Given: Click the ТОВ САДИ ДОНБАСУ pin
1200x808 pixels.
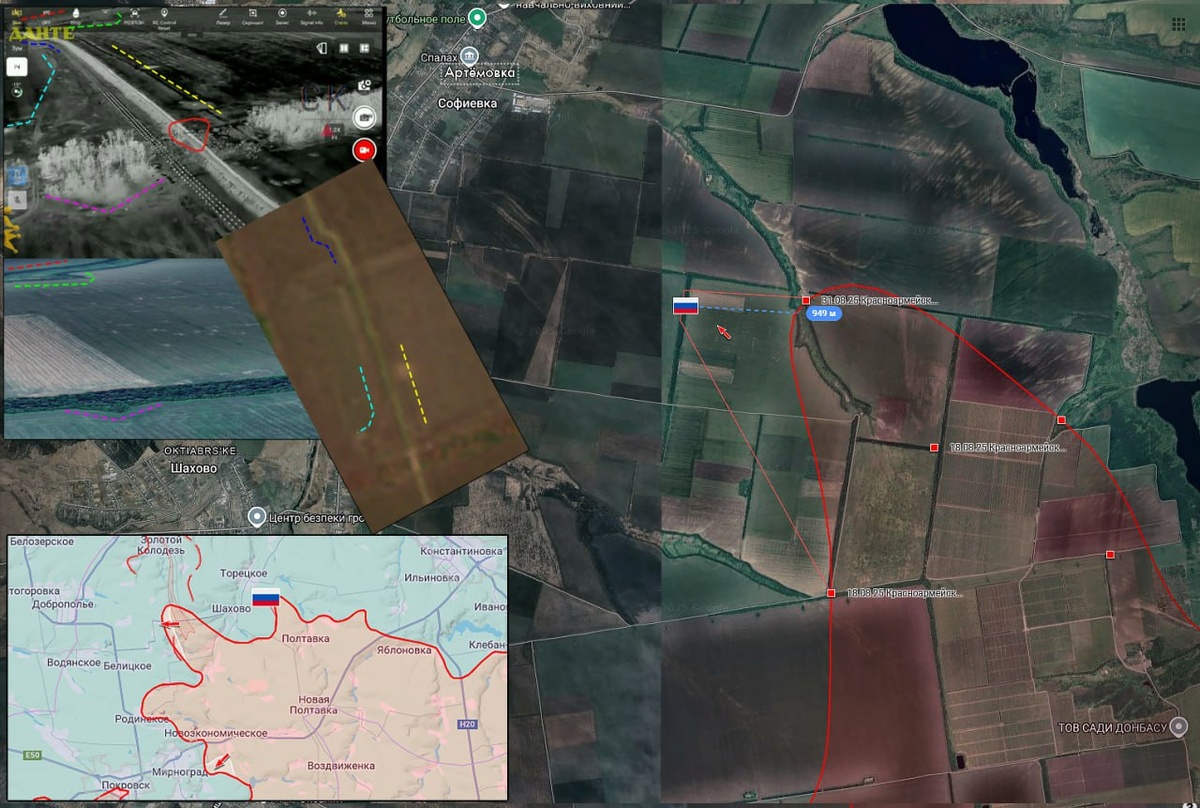Looking at the screenshot, I should coord(1180,726).
